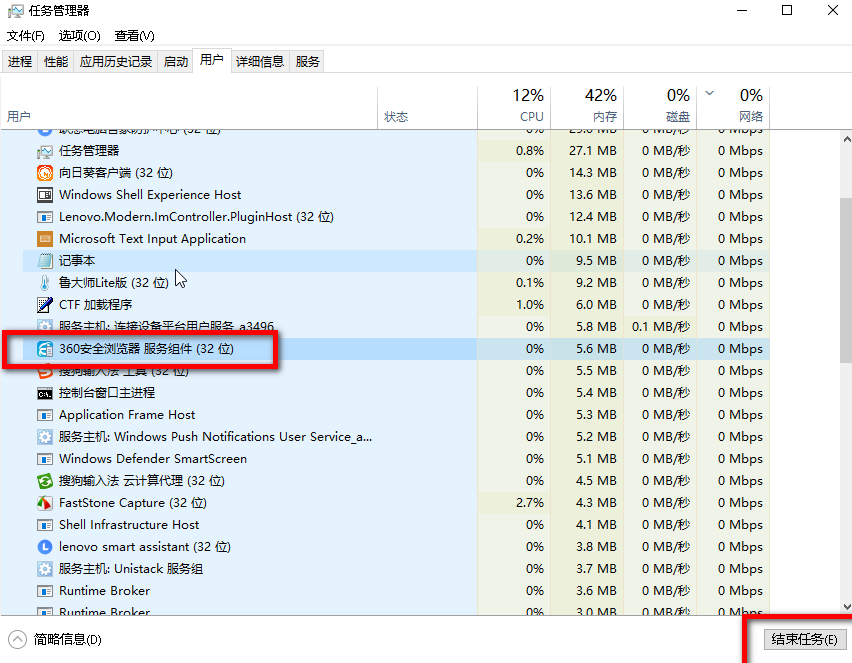This screenshot has height=663, width=852.
Task: Open the 查看(V) menu
Action: pyautogui.click(x=134, y=36)
